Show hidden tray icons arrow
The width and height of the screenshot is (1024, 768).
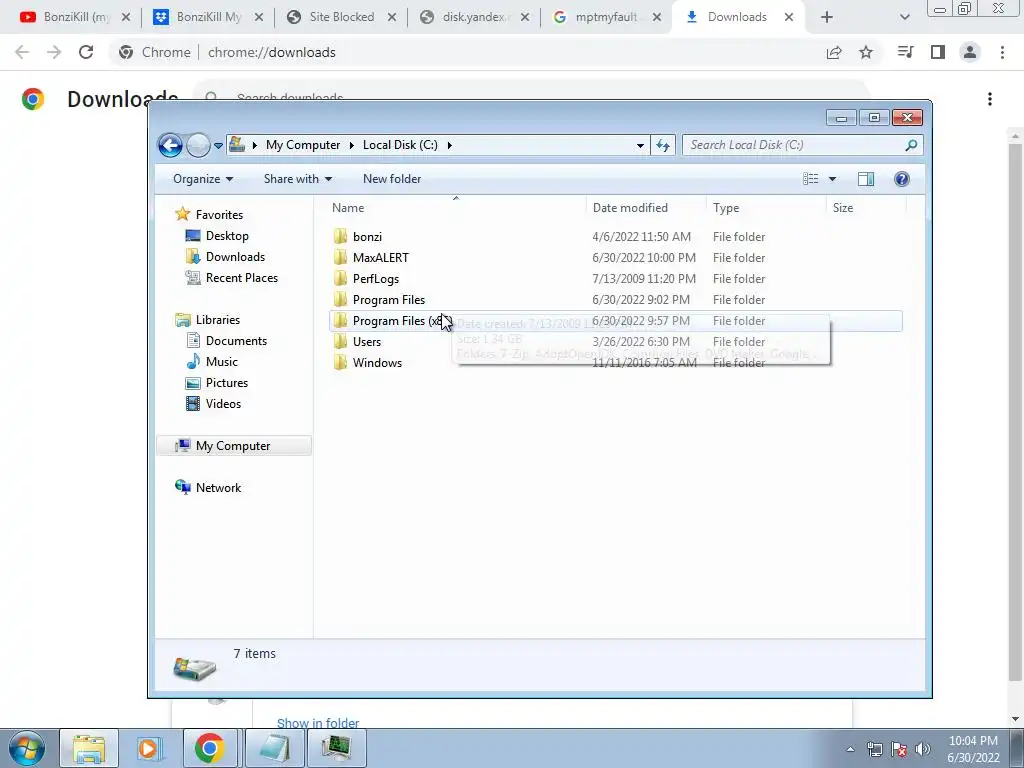850,749
